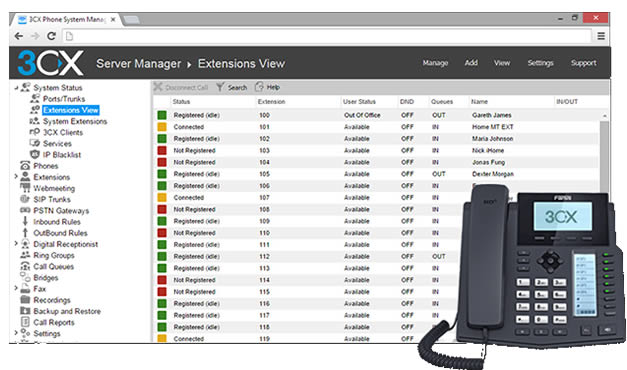Expand the Settings tree node
This screenshot has height=370, width=627.
tap(16, 332)
